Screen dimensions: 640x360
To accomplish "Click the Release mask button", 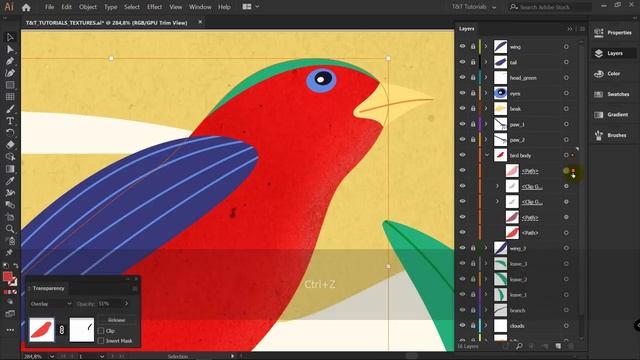I will [117, 320].
